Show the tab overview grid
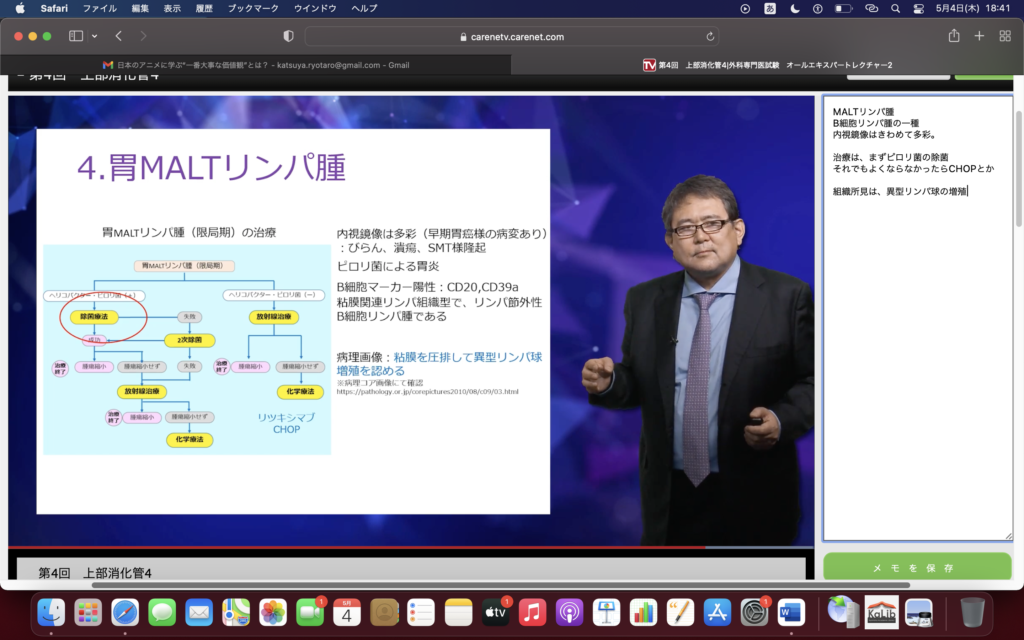This screenshot has width=1024, height=640. tap(1005, 36)
